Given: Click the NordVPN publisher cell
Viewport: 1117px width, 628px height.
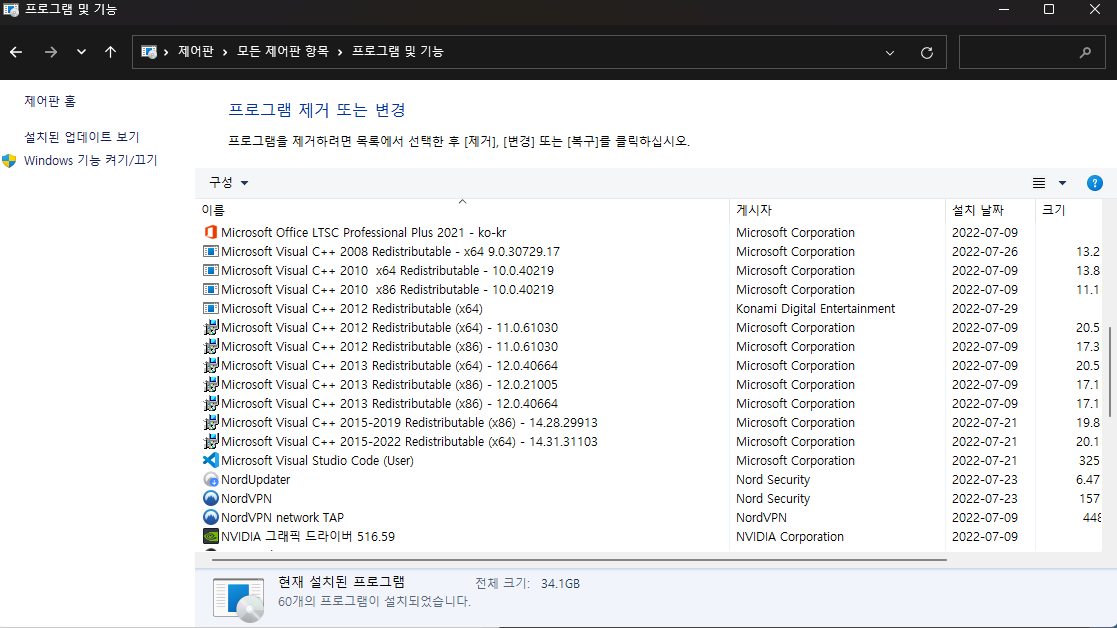Looking at the screenshot, I should coord(761,518).
